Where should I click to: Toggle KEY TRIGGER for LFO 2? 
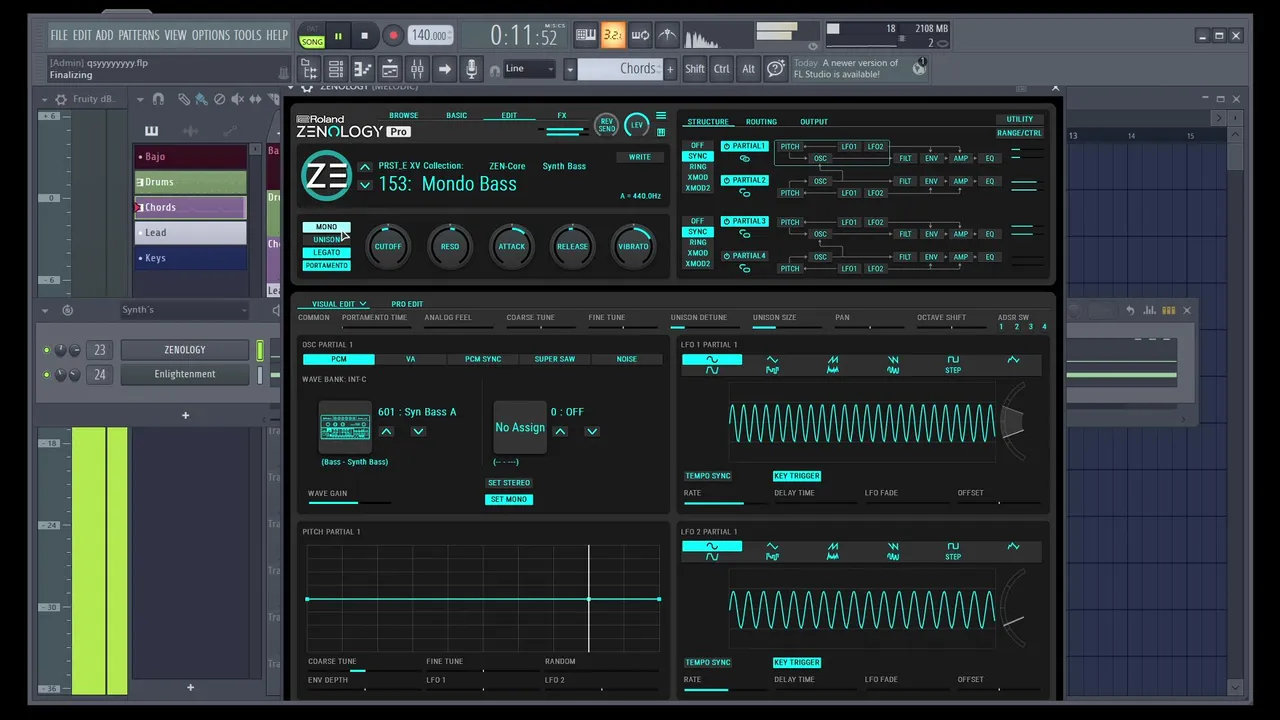(x=797, y=662)
